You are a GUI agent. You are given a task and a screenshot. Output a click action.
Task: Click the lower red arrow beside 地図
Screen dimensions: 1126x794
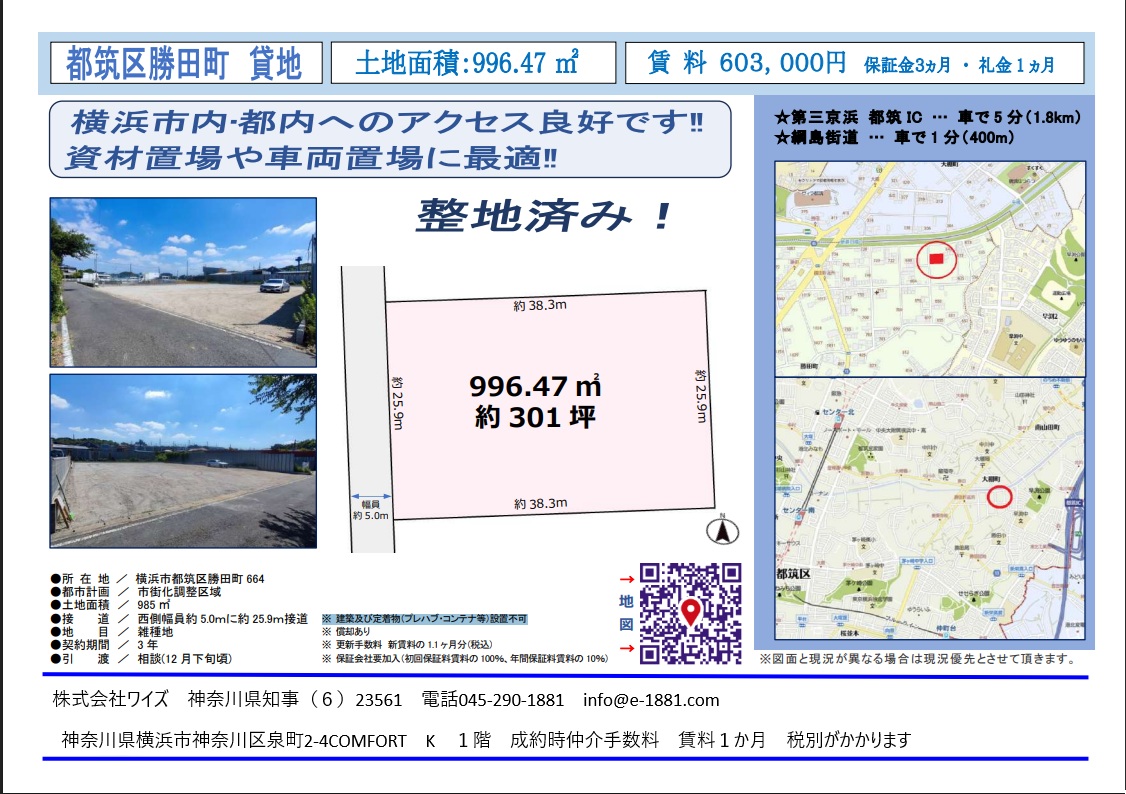626,648
